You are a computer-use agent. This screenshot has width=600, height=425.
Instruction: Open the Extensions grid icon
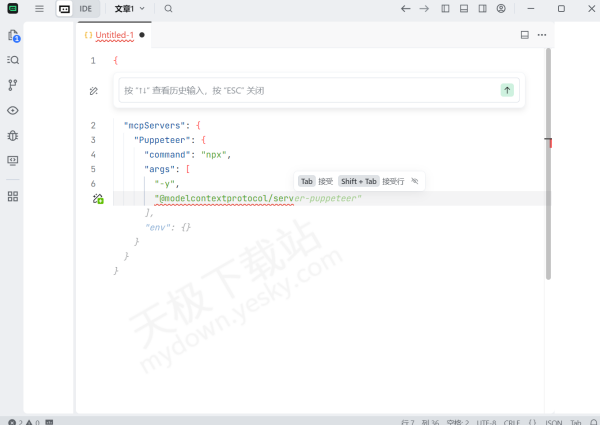pos(13,196)
